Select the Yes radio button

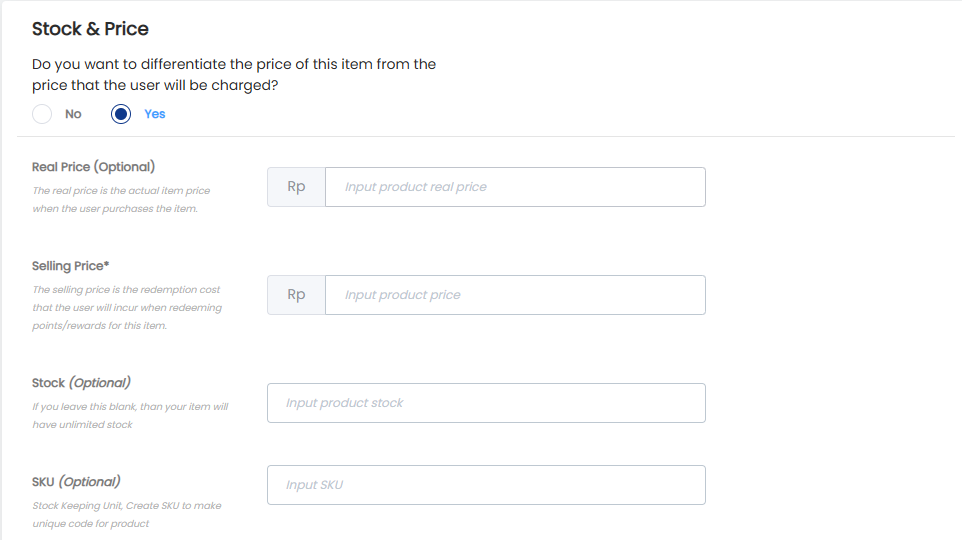pos(121,114)
